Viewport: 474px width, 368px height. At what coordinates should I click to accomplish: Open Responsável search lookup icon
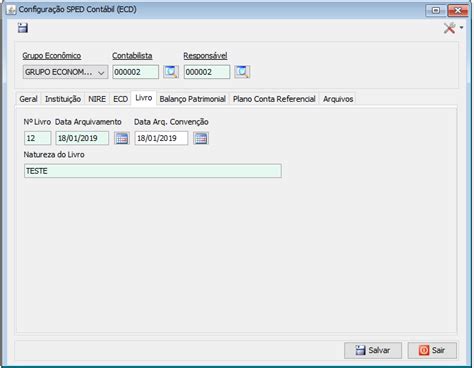tap(242, 72)
